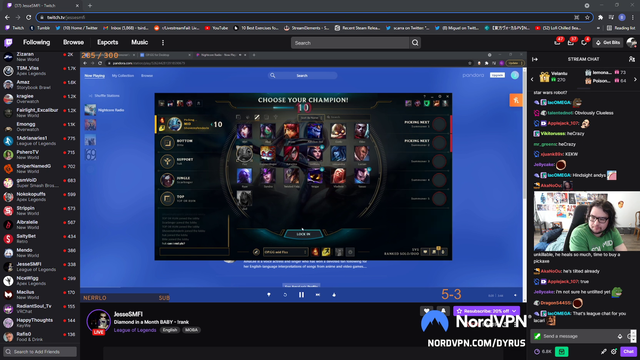Click the MOBA tag
Screen dimensions: 640x360
click(x=191, y=330)
